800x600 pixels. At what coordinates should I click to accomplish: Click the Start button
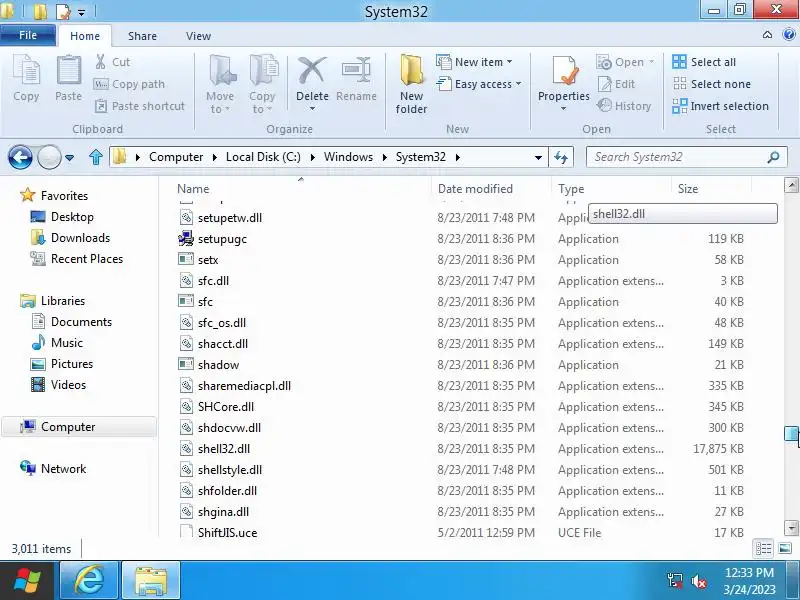[27, 580]
